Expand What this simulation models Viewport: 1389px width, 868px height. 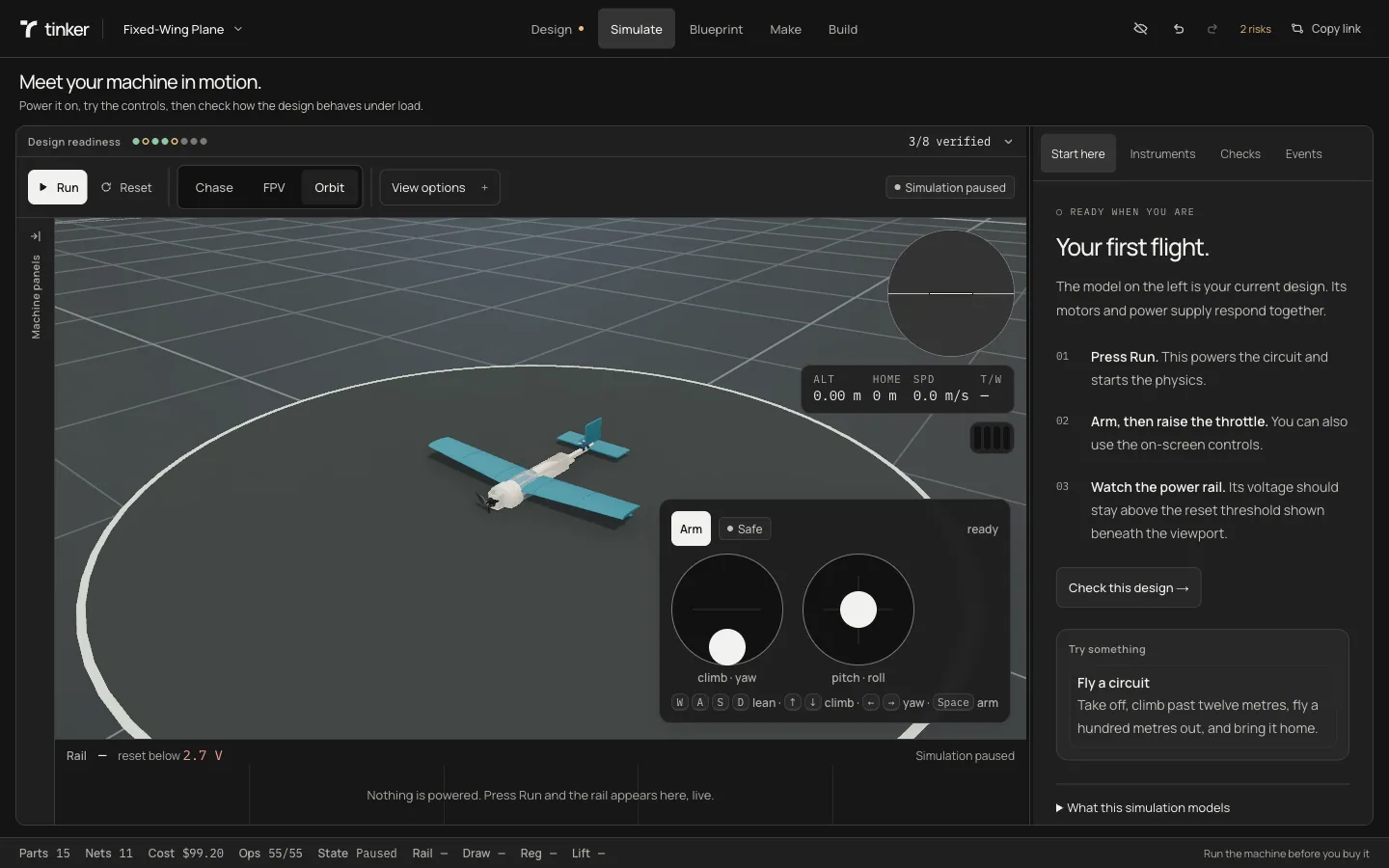click(1143, 807)
